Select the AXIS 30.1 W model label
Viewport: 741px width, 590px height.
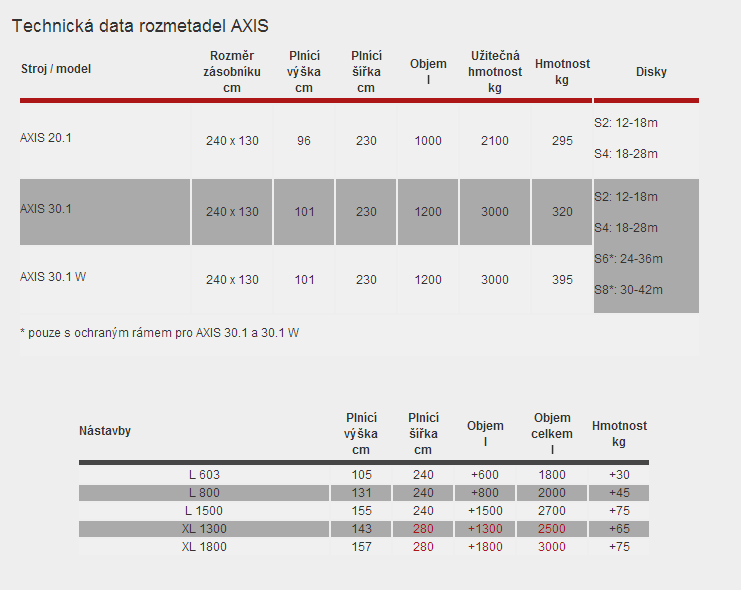[53, 277]
